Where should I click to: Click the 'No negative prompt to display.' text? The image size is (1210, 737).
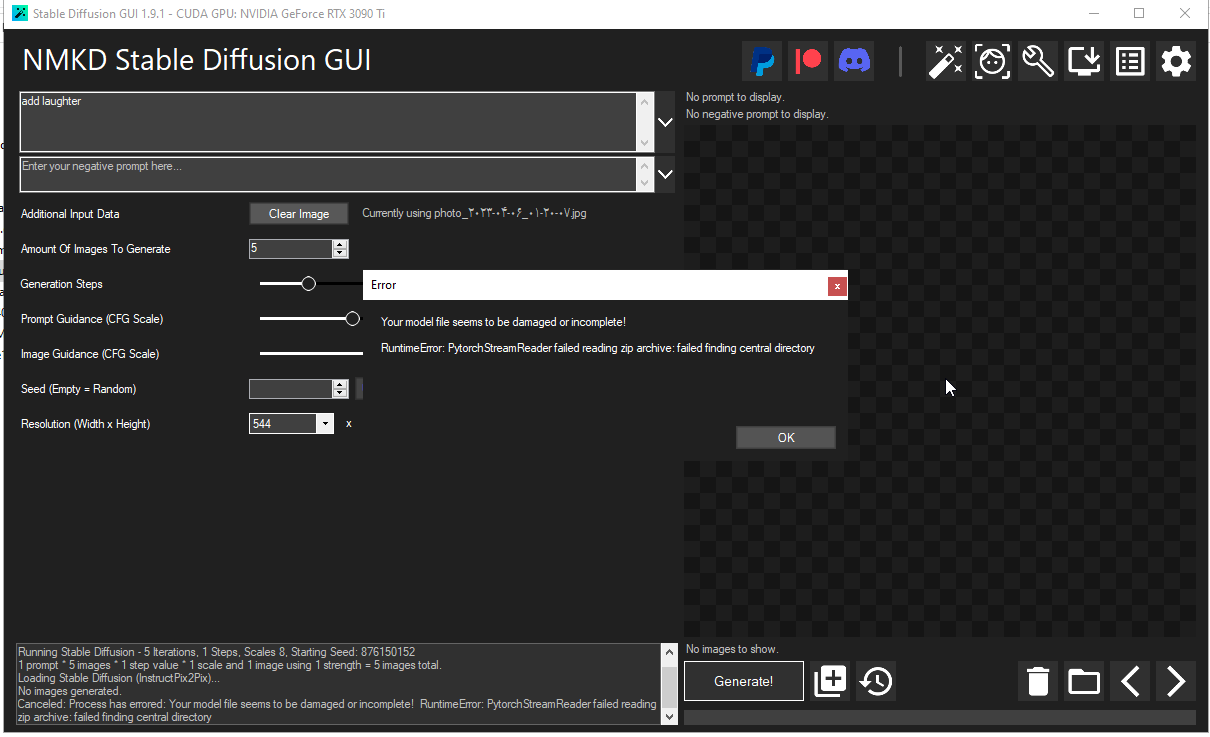tap(757, 114)
